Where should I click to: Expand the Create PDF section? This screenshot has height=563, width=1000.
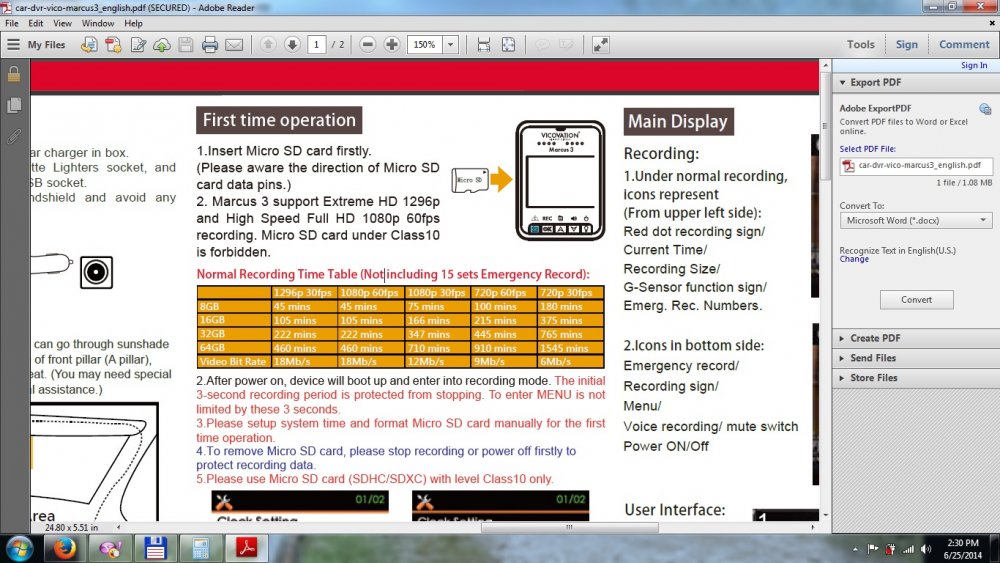pos(875,338)
